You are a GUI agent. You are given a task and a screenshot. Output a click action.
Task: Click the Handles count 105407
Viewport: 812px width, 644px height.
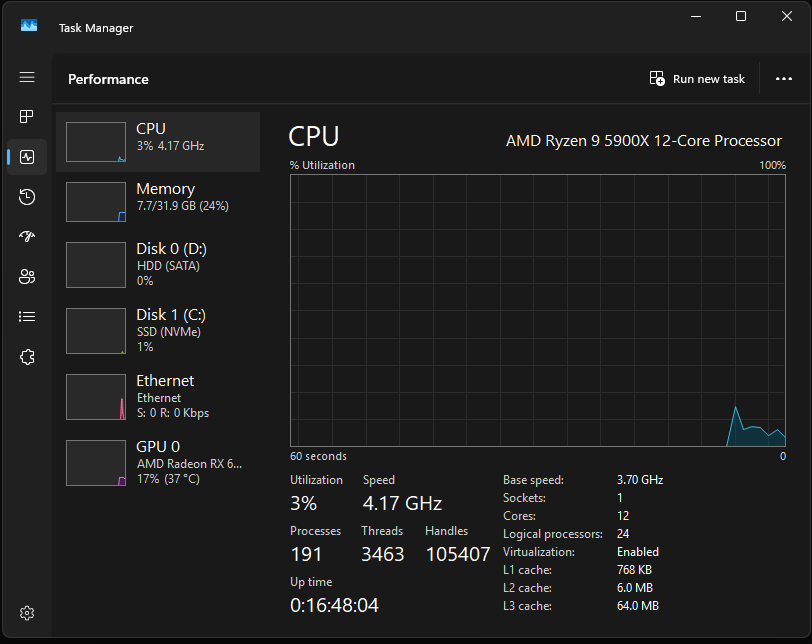pos(458,554)
